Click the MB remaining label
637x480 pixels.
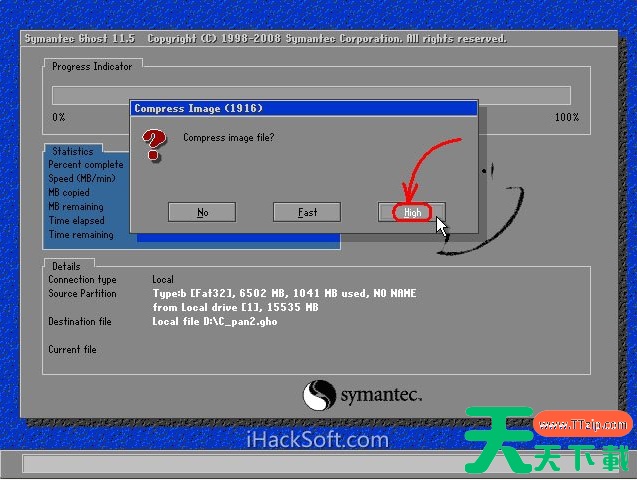click(76, 206)
